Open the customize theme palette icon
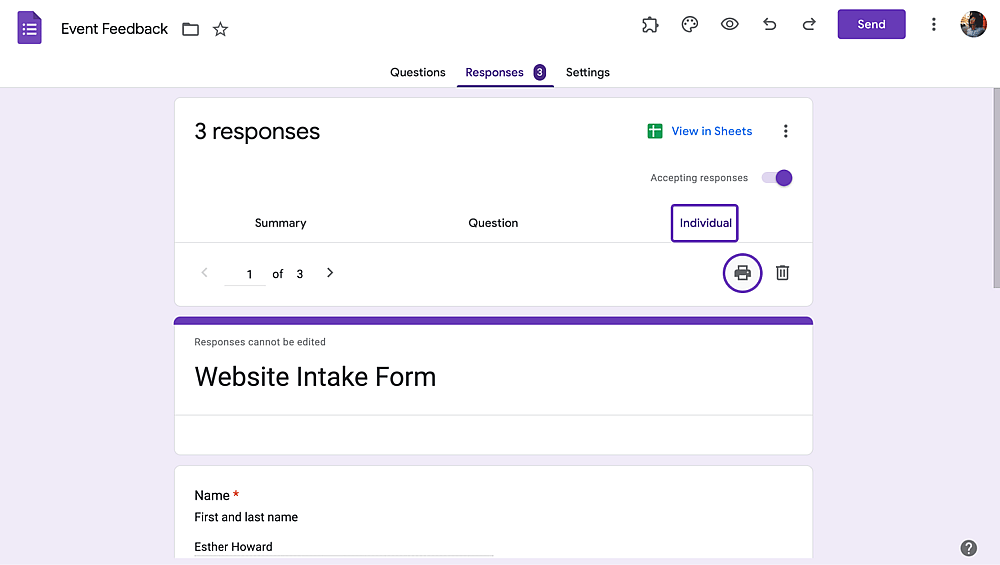 (x=689, y=25)
